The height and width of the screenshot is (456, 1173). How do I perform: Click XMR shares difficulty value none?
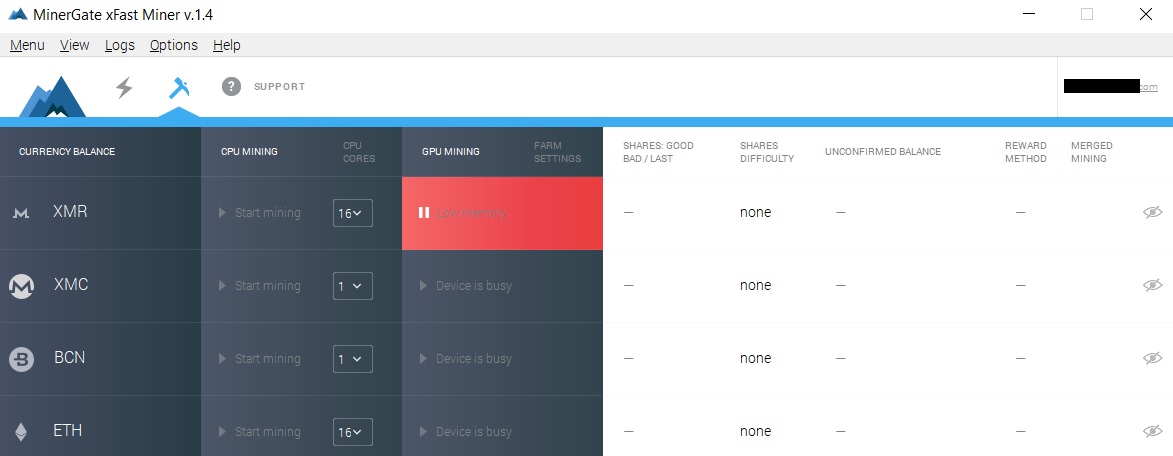756,212
